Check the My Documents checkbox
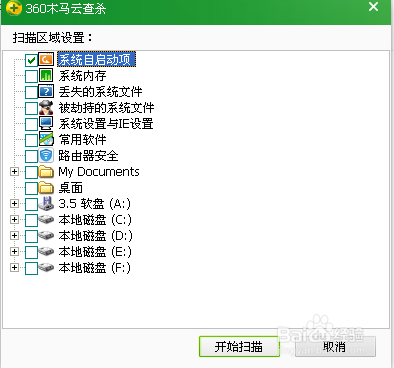394x368 pixels. coord(31,172)
